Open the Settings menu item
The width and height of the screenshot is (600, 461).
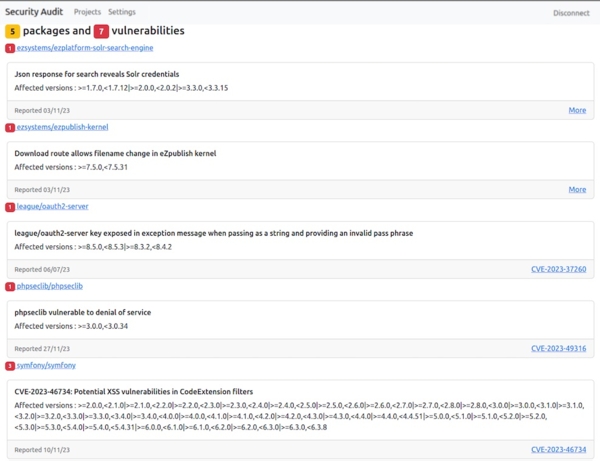point(122,12)
